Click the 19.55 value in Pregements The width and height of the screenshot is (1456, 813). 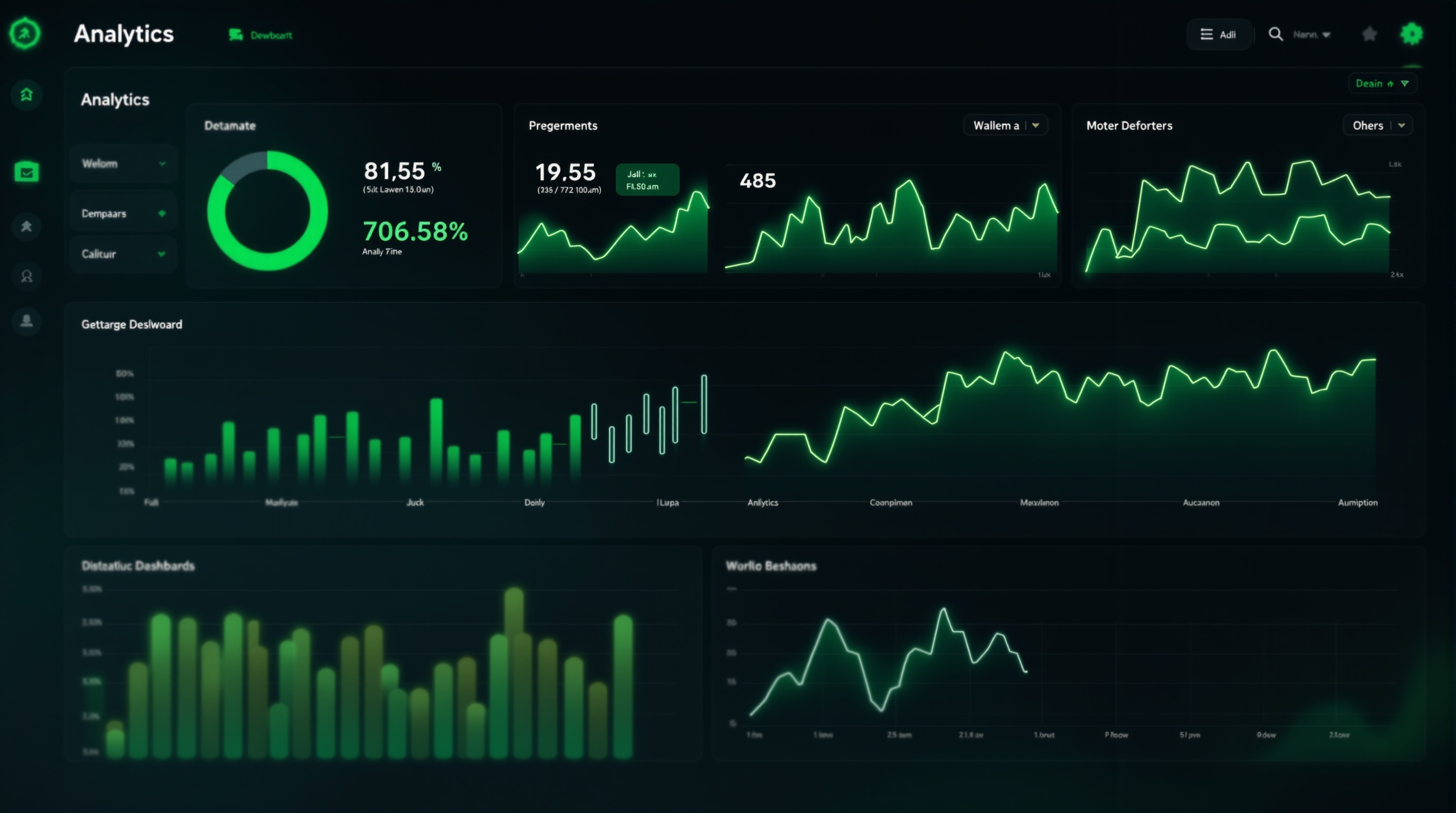point(565,172)
